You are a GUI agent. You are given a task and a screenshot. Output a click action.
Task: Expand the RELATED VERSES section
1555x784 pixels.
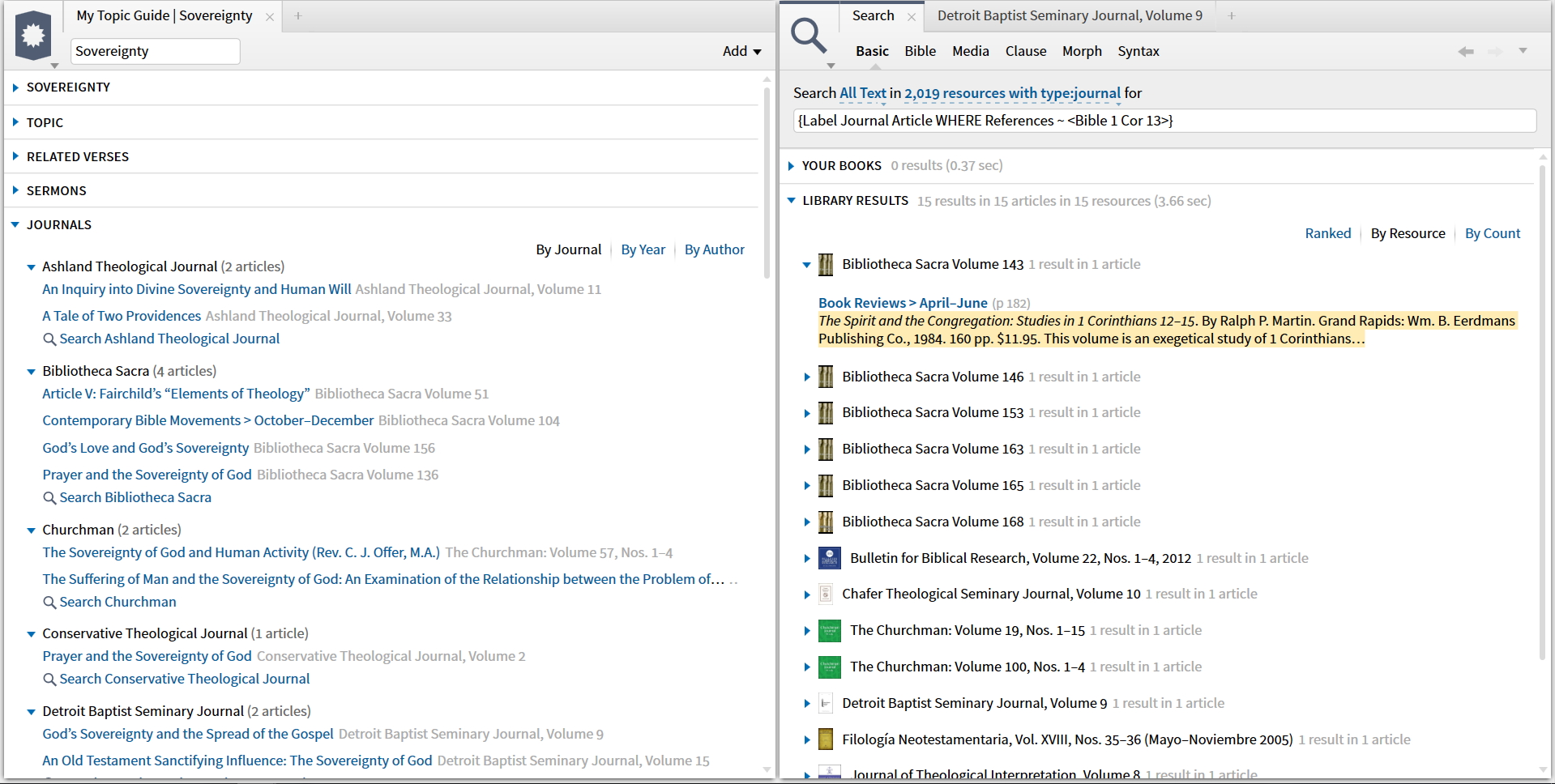(15, 156)
